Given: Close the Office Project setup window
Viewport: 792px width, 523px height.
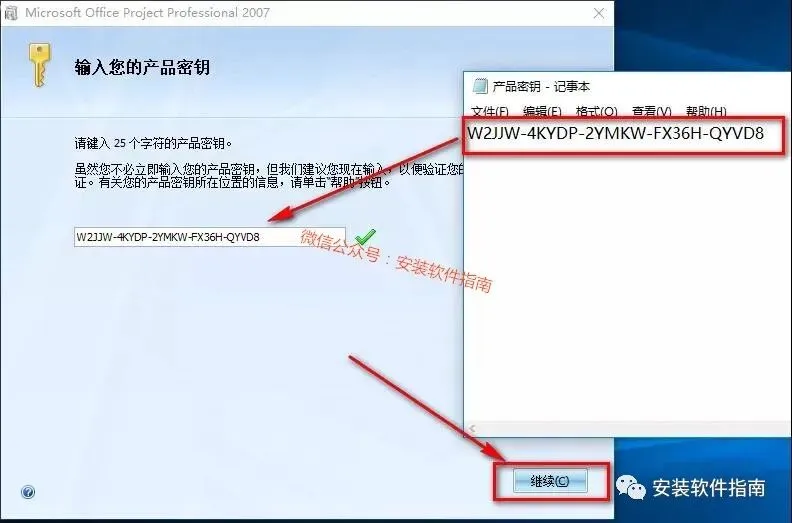Looking at the screenshot, I should tap(599, 13).
